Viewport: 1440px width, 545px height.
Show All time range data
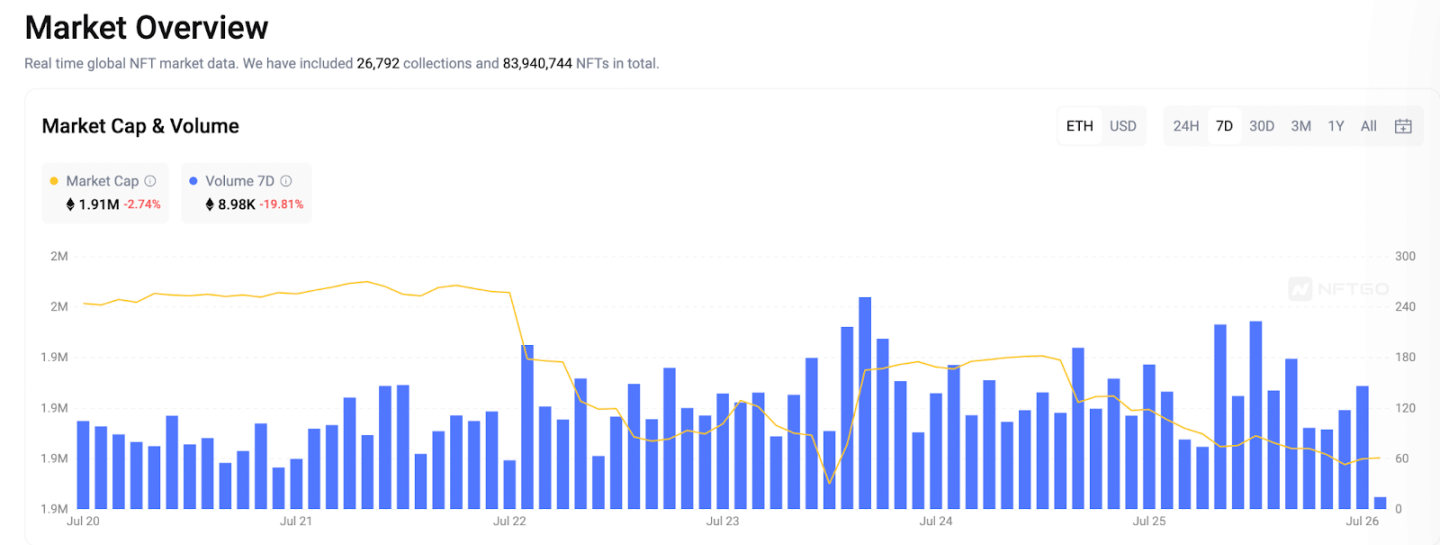(x=1368, y=126)
